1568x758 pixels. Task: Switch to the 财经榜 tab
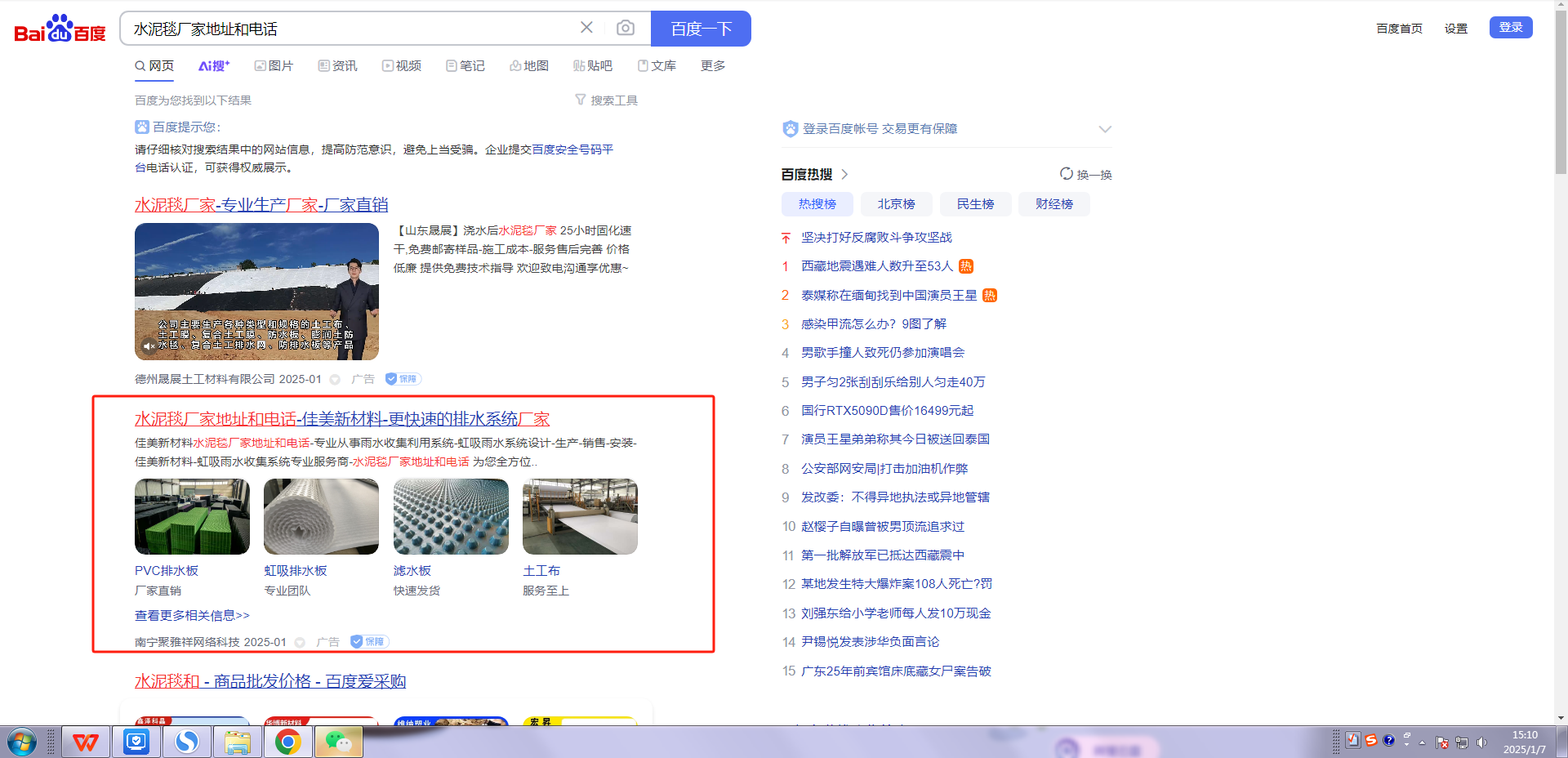pos(1053,204)
